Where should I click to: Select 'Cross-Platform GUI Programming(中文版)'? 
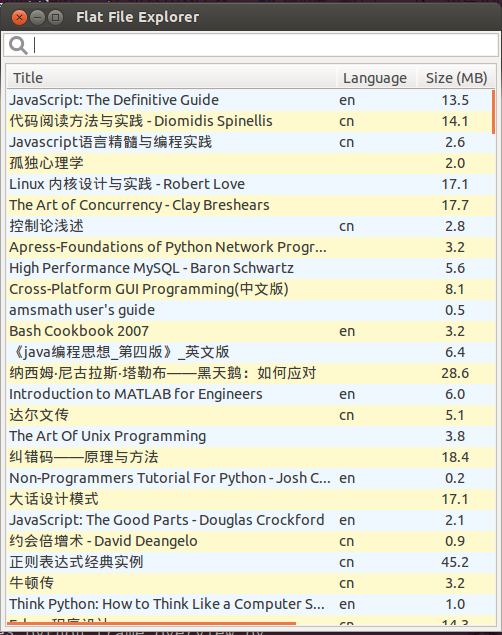[251, 289]
